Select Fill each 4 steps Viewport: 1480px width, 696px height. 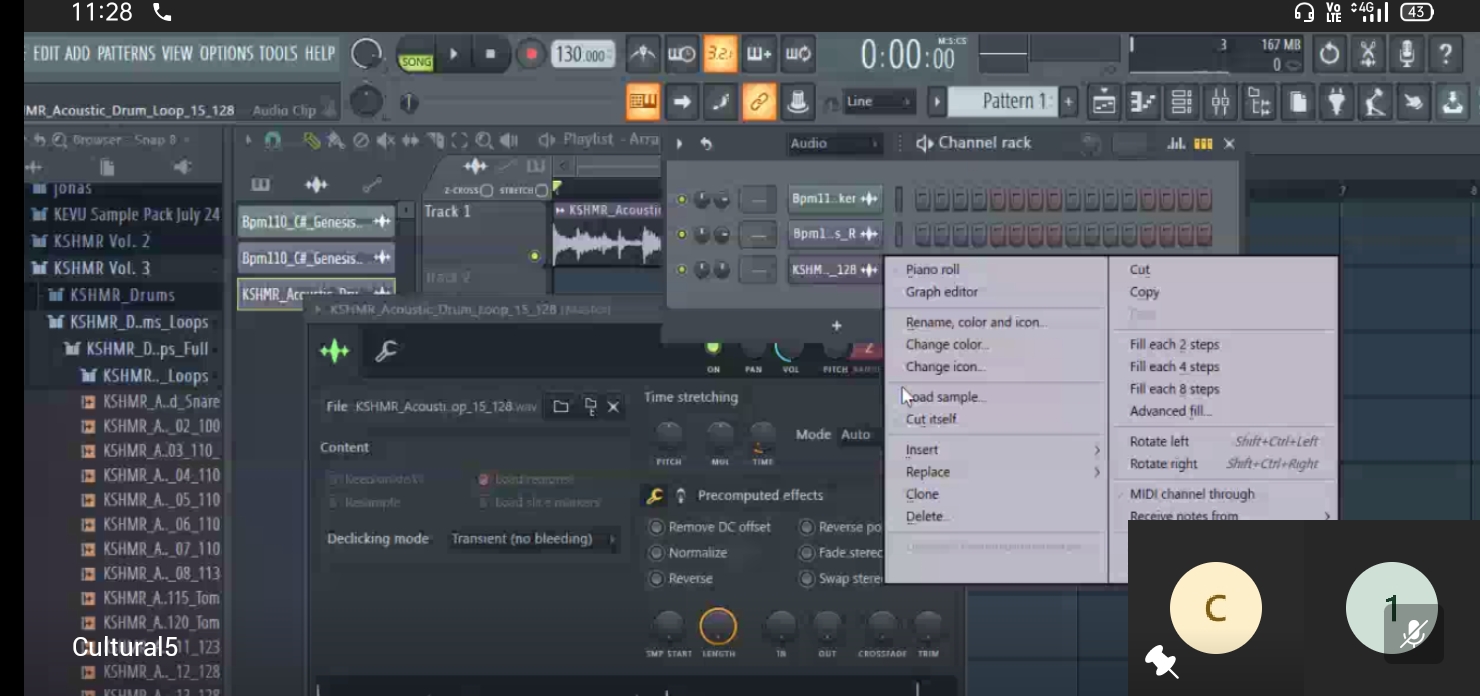pos(1174,367)
